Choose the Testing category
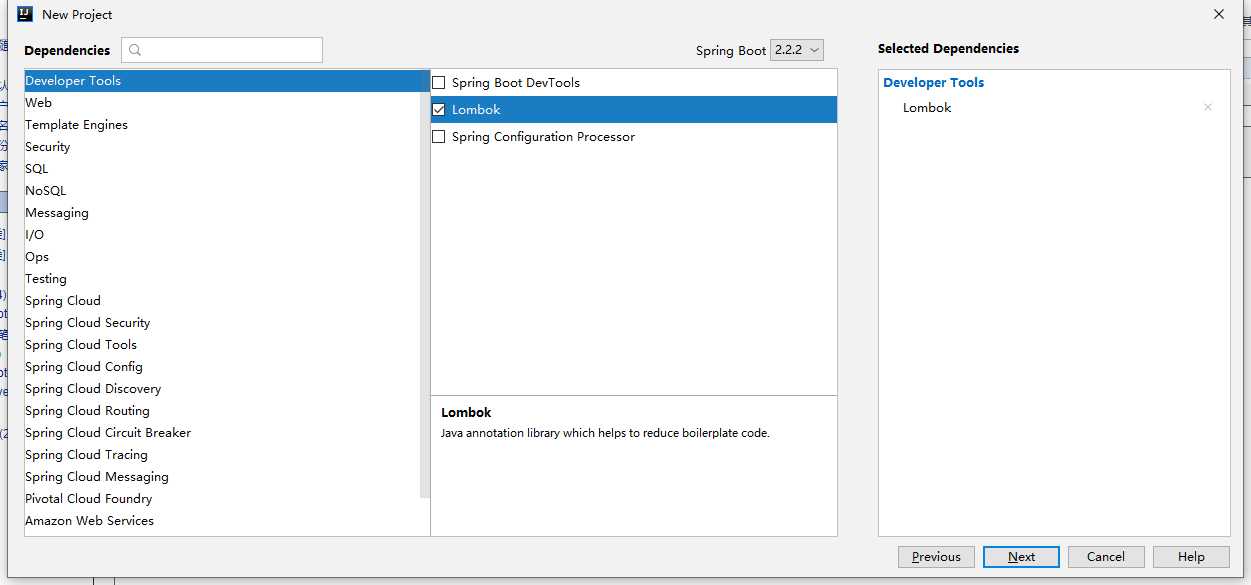This screenshot has height=585, width=1251. click(223, 279)
